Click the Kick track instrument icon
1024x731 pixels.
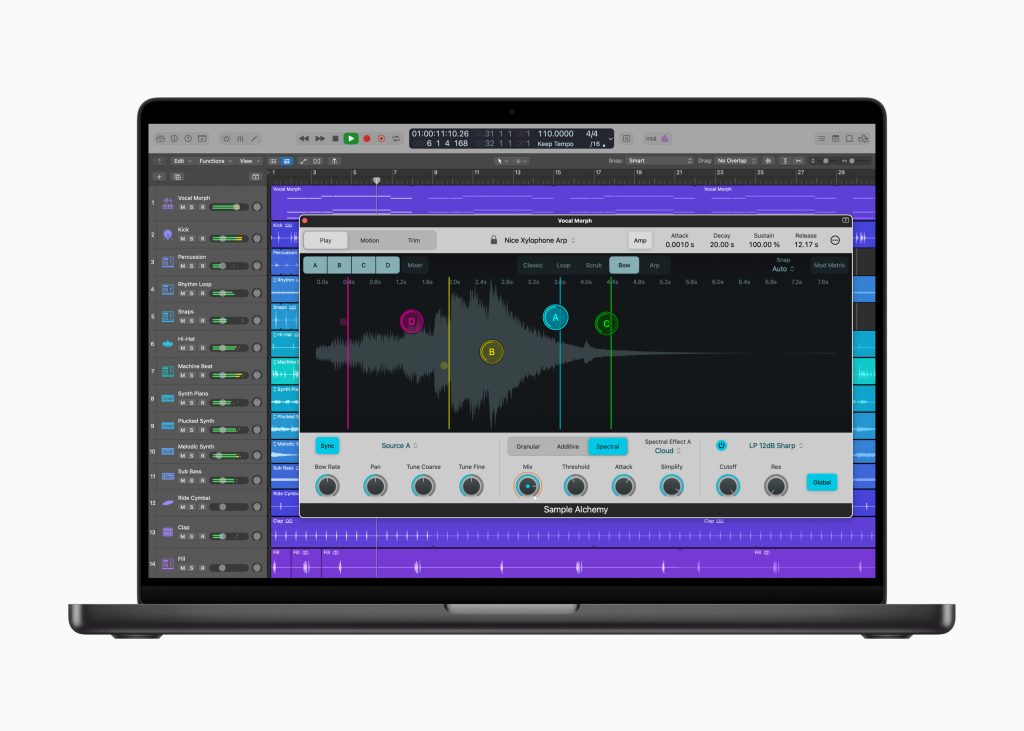(165, 235)
